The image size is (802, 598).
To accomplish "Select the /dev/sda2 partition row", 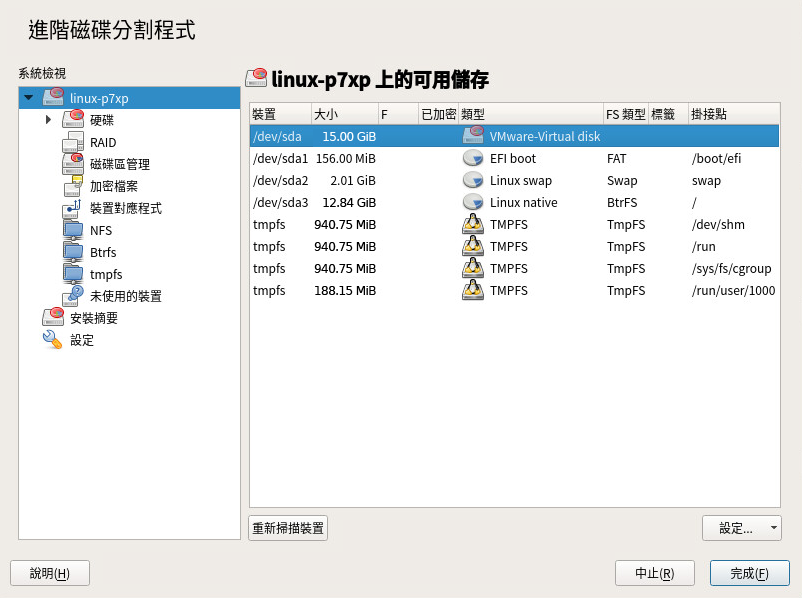I will pos(515,180).
